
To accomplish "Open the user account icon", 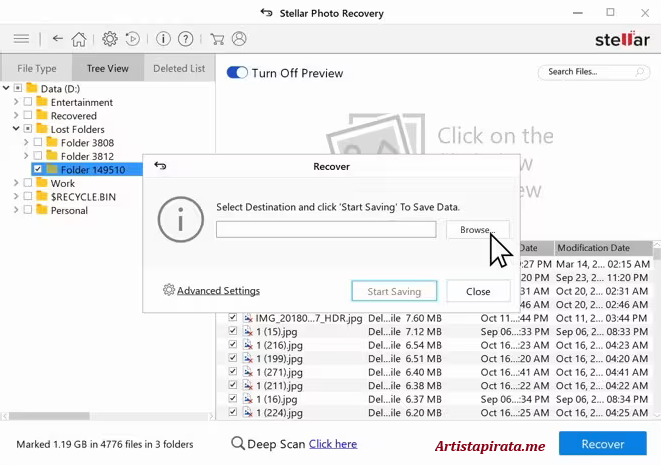I will (x=239, y=39).
